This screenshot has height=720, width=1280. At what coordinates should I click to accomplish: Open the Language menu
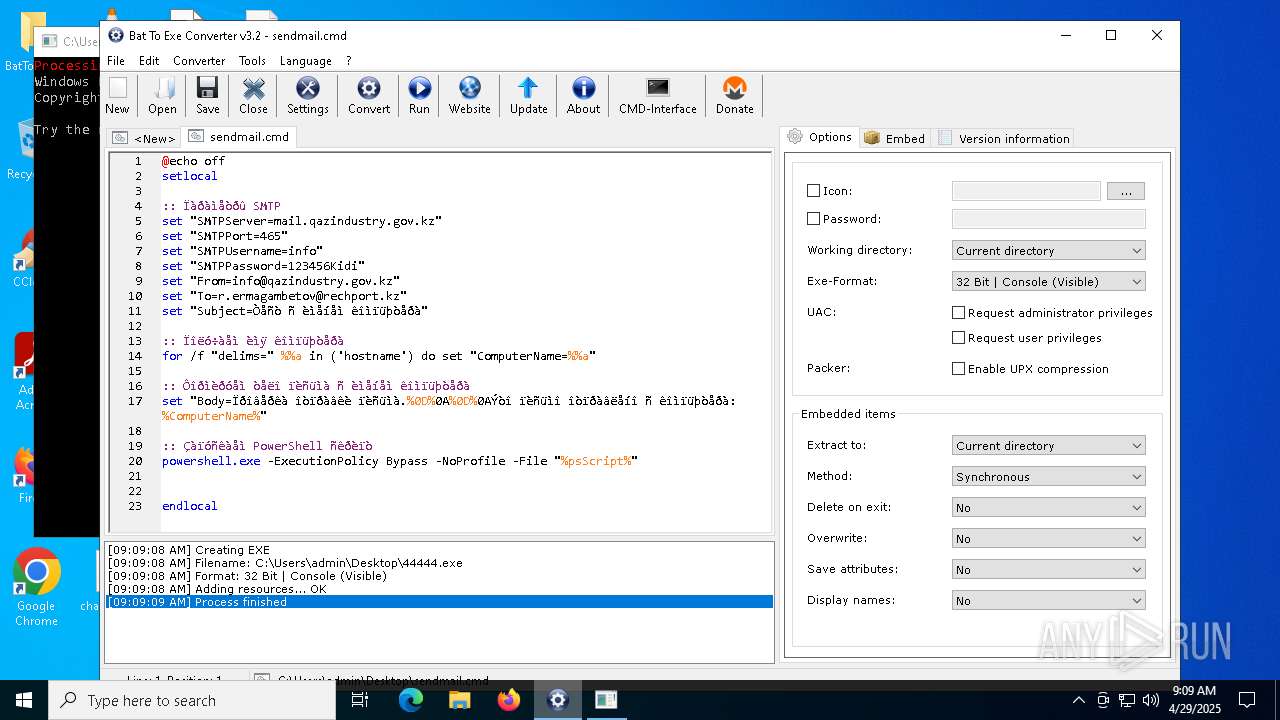click(305, 61)
